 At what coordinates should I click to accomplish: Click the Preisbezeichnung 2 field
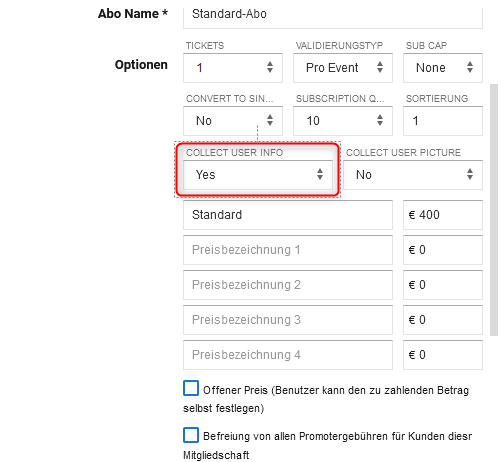coord(288,285)
